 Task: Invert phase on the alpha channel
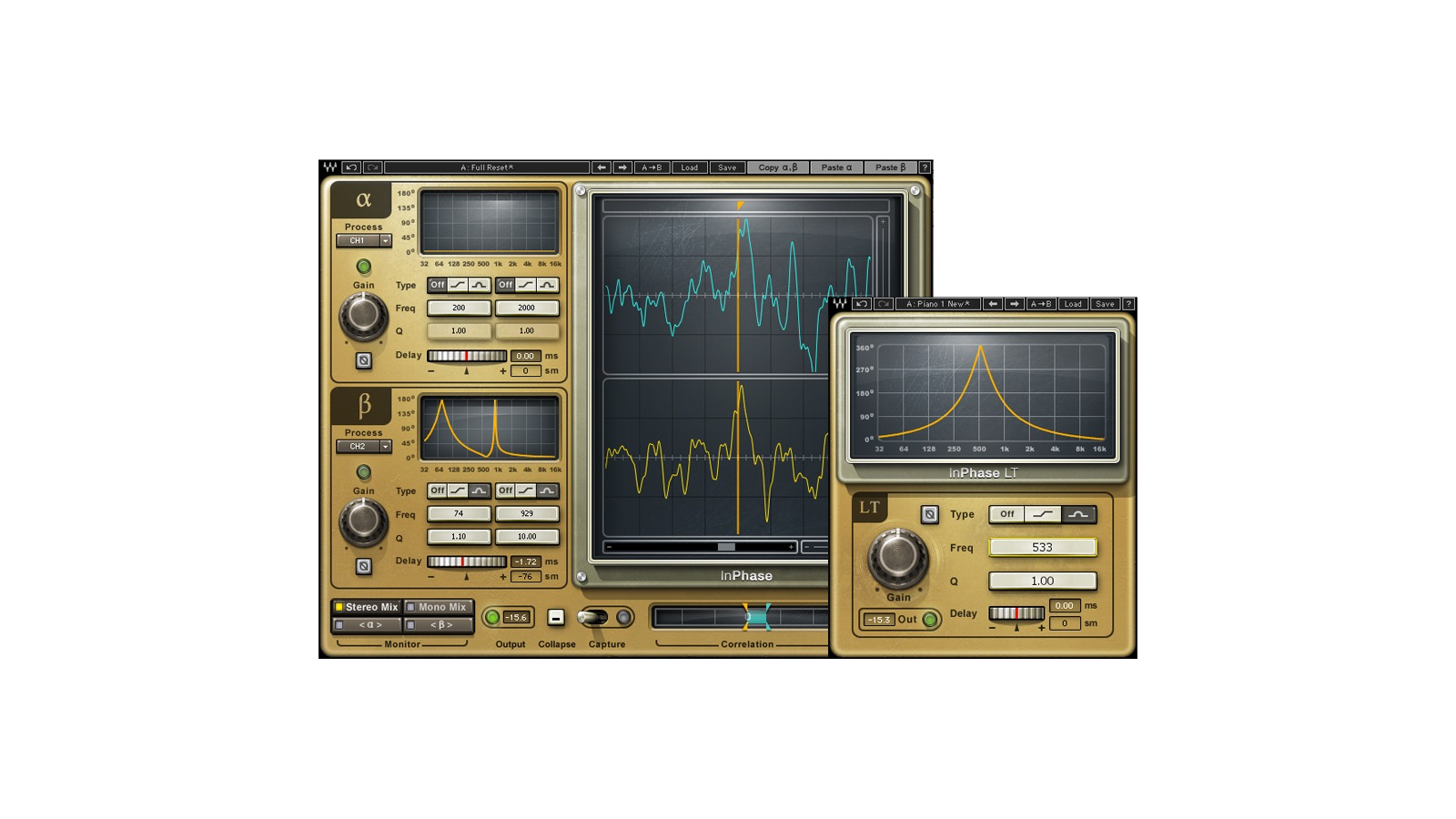point(363,360)
